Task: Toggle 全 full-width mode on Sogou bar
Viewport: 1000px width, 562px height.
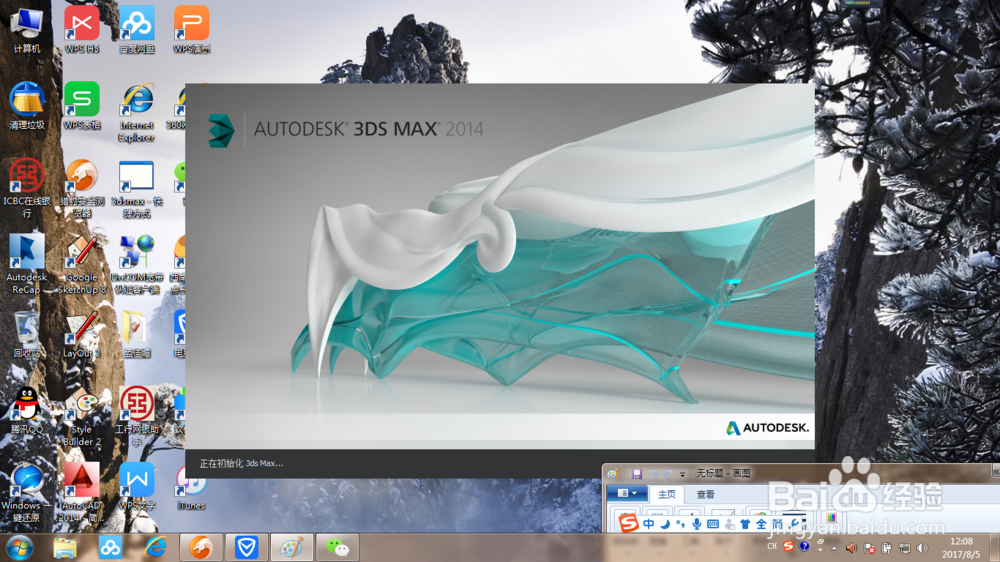Action: [761, 524]
